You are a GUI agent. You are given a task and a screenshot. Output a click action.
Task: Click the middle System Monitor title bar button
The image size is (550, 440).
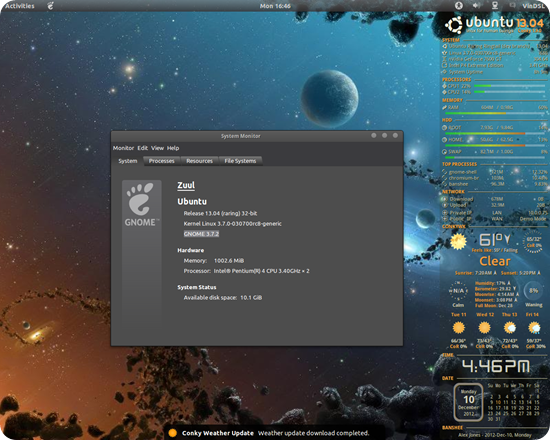point(384,135)
